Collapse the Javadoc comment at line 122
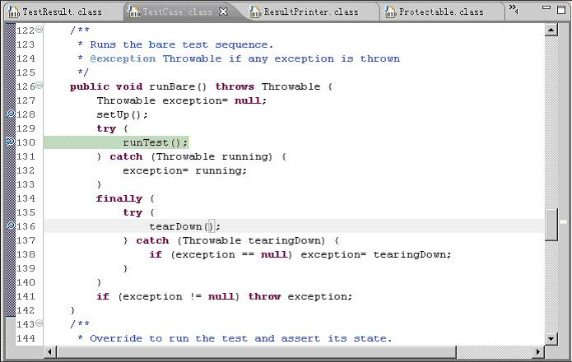 pos(39,29)
